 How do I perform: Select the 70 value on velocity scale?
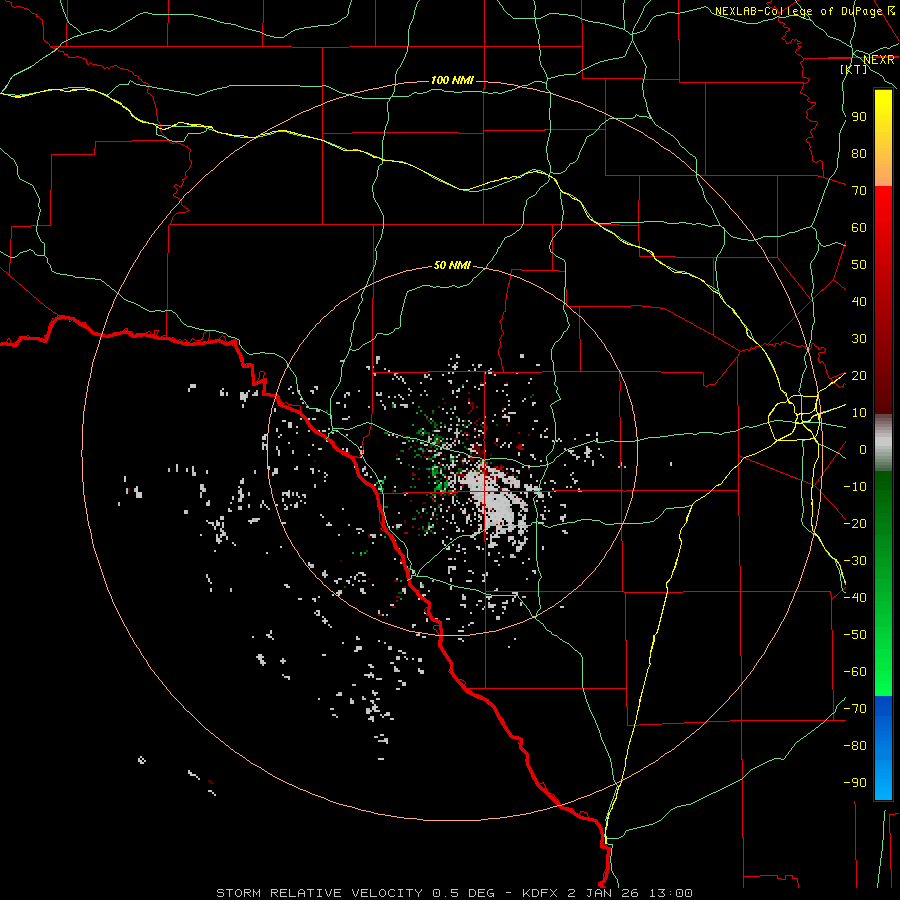point(859,191)
